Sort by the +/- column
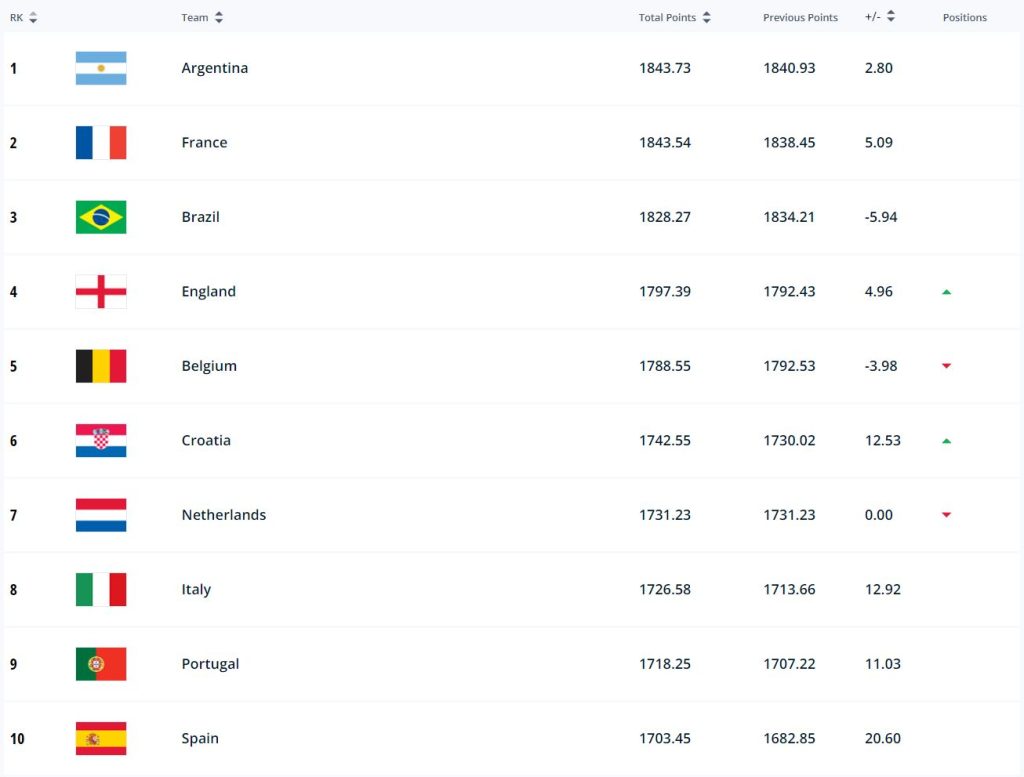The width and height of the screenshot is (1024, 777). [880, 17]
